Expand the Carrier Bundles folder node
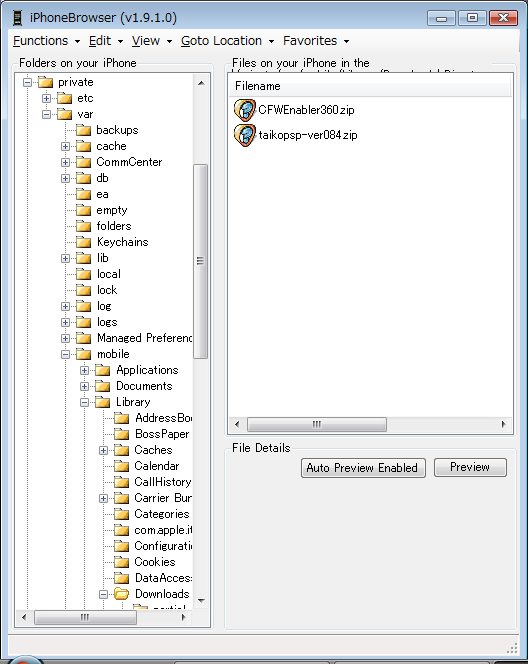 [104, 498]
